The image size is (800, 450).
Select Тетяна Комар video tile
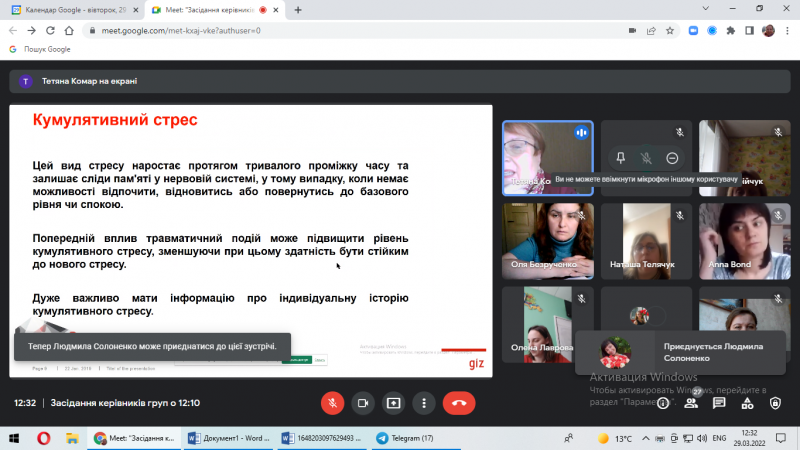pyautogui.click(x=548, y=158)
